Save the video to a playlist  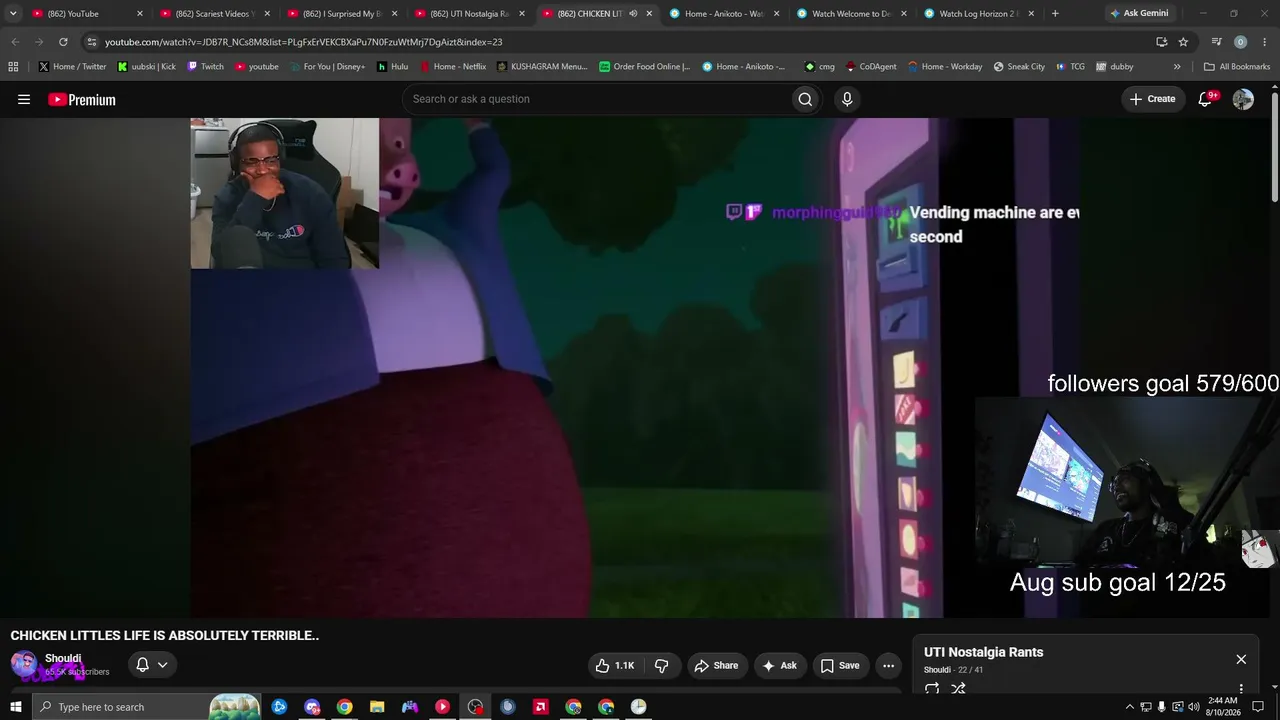coord(840,665)
